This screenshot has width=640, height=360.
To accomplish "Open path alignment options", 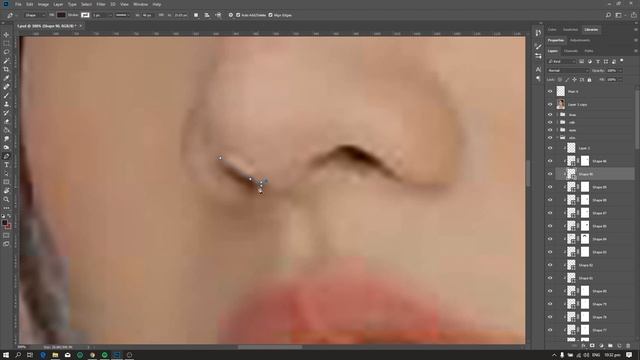I will (x=207, y=15).
